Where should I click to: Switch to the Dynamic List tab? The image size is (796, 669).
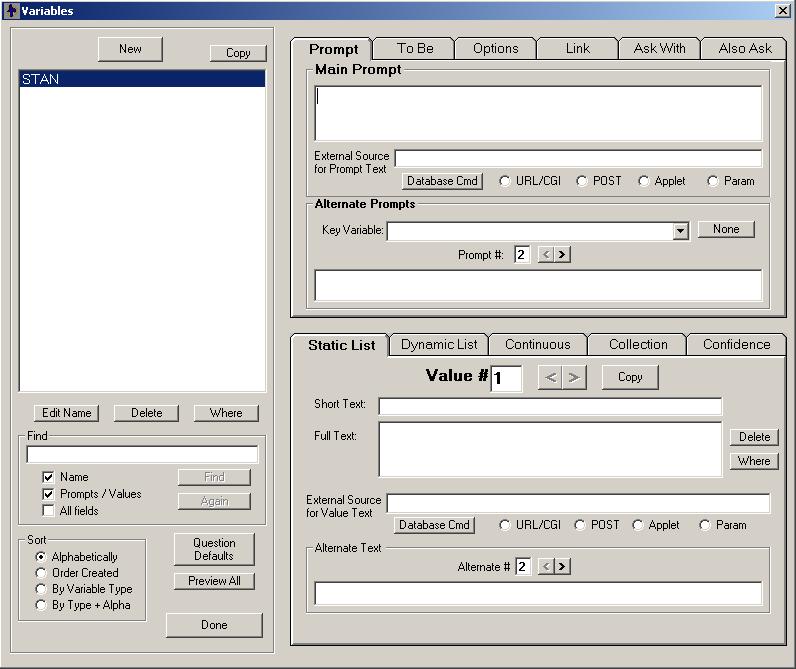(439, 345)
